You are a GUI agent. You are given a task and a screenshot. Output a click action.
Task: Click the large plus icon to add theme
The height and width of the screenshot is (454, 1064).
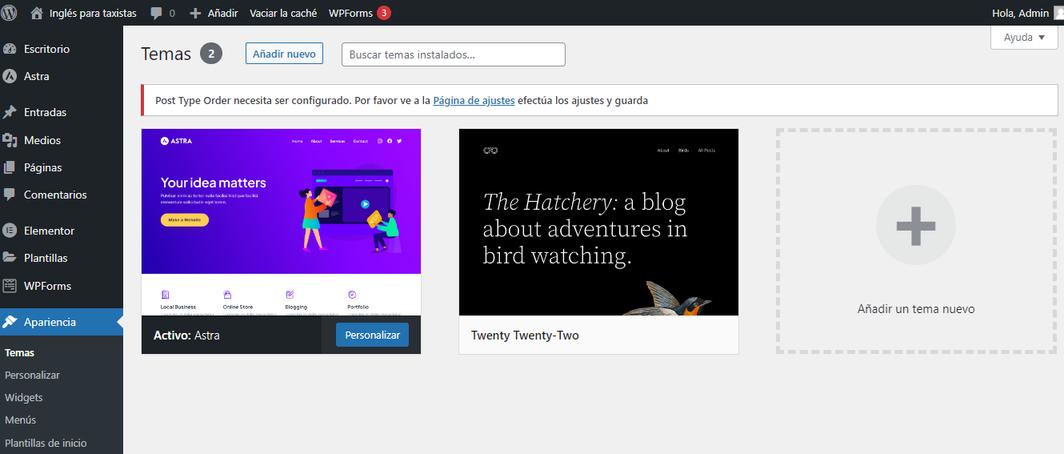pos(915,225)
